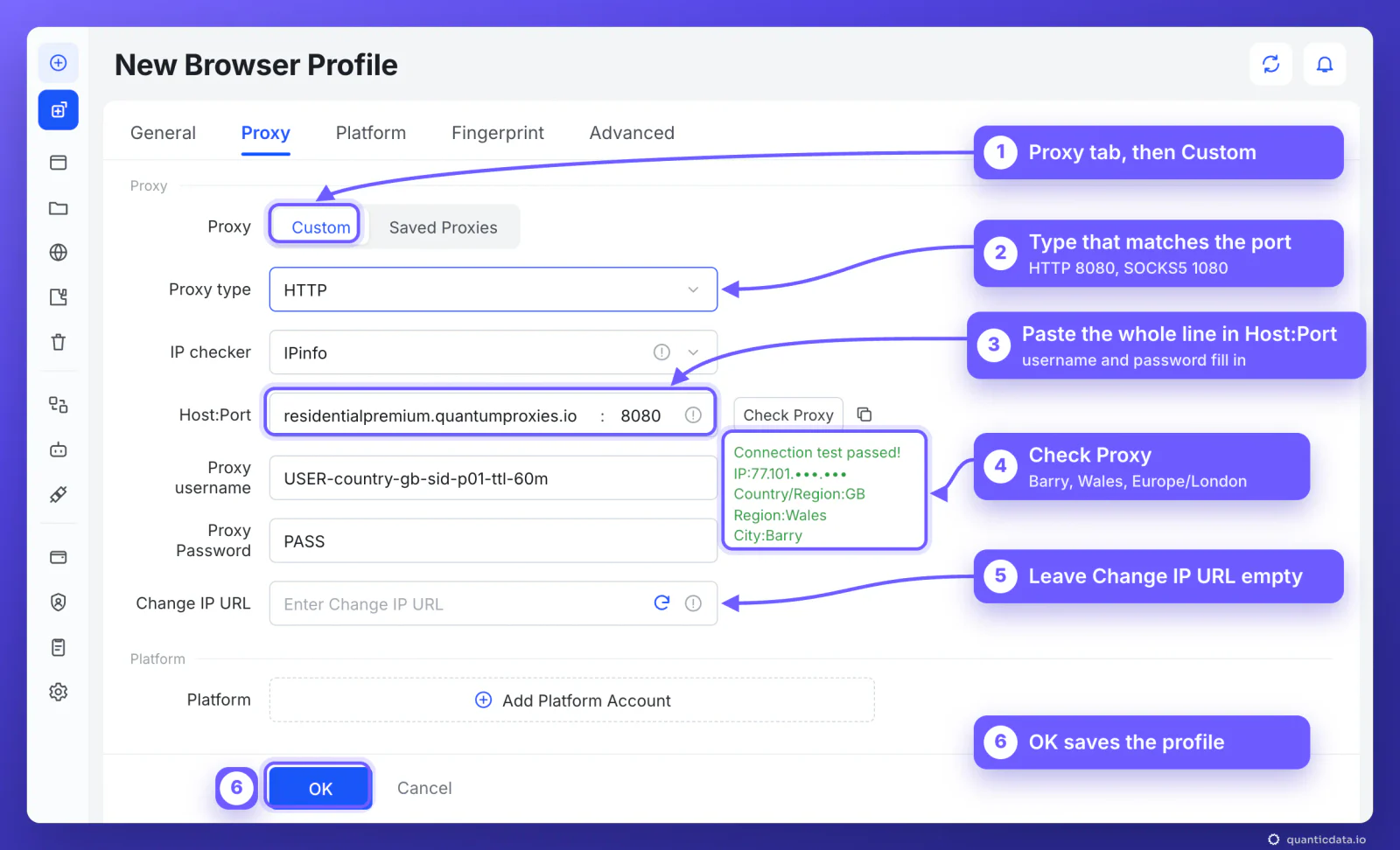Focus the port 8080 field

point(641,415)
